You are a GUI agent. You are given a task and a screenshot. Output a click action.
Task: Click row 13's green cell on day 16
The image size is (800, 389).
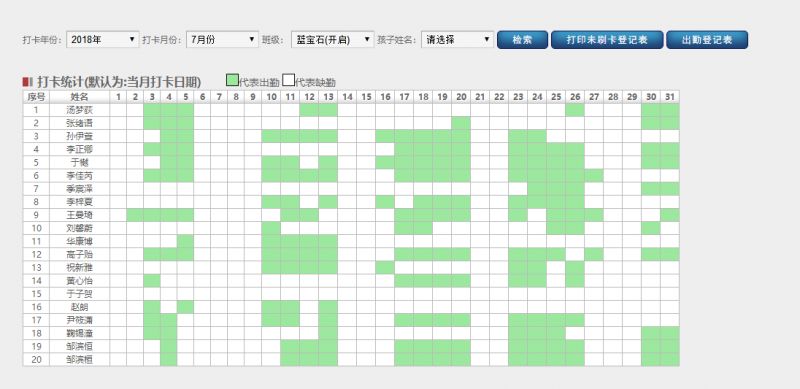pyautogui.click(x=385, y=268)
